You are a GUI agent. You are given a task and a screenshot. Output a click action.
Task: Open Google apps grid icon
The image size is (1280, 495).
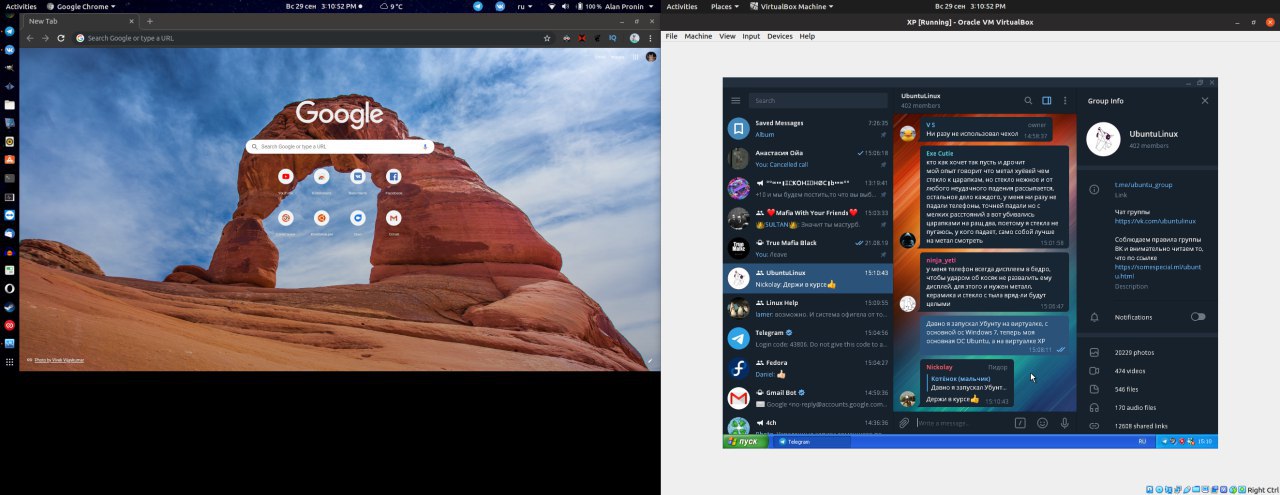(x=635, y=57)
